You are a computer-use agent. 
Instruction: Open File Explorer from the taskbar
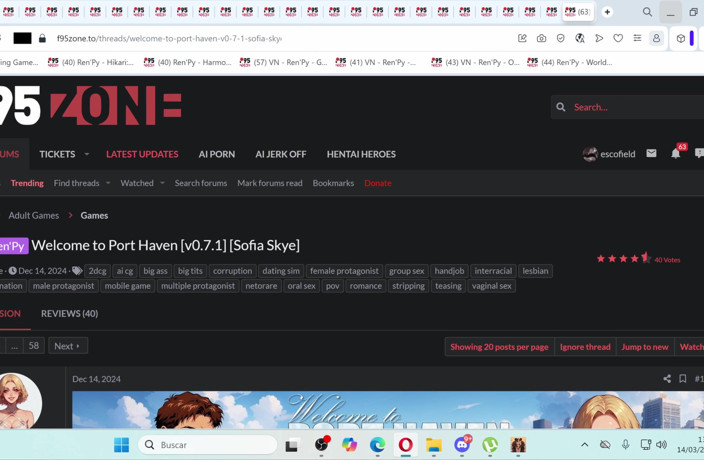pyautogui.click(x=434, y=445)
